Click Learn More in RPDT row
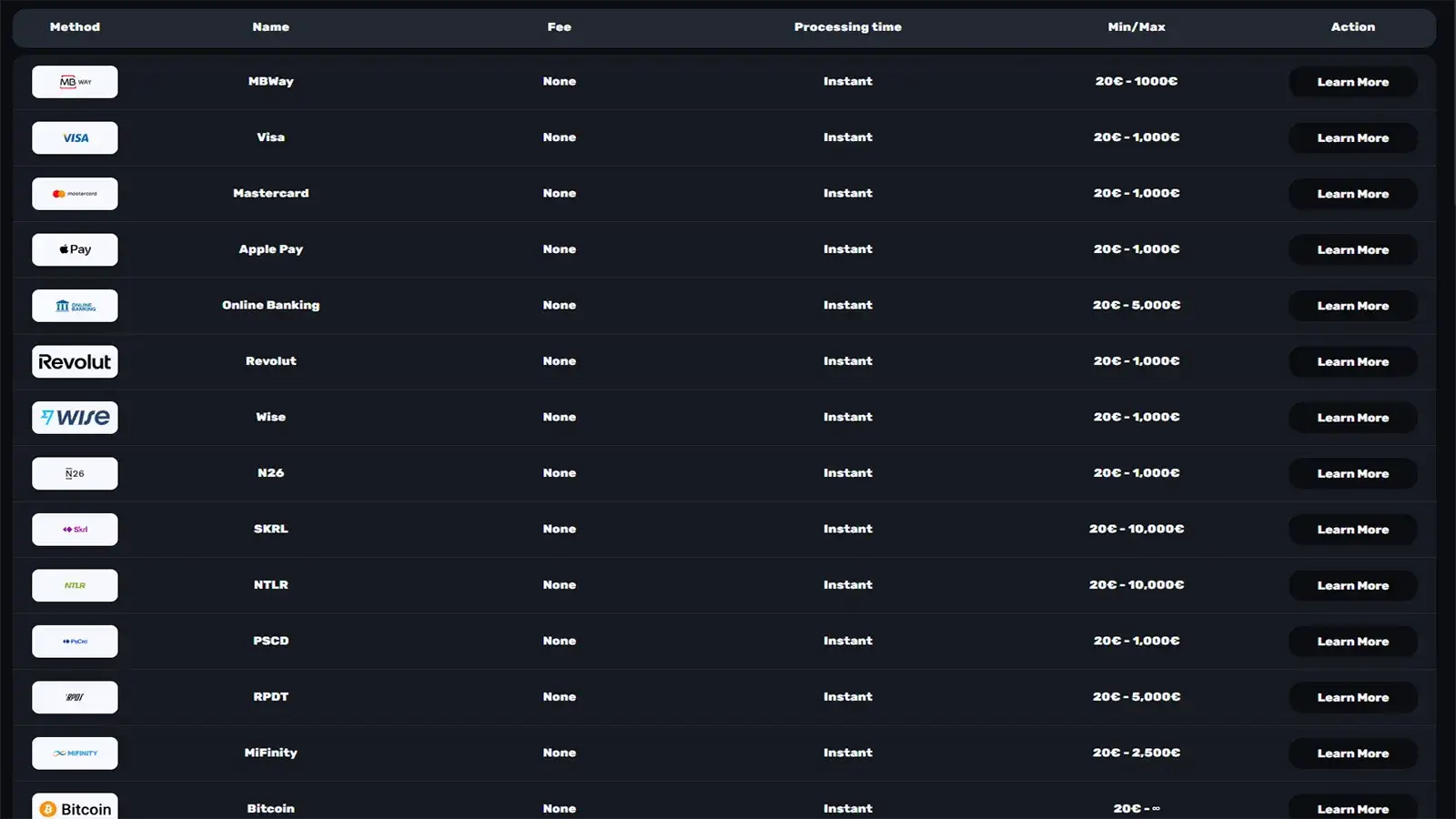Viewport: 1456px width, 819px height. point(1353,697)
